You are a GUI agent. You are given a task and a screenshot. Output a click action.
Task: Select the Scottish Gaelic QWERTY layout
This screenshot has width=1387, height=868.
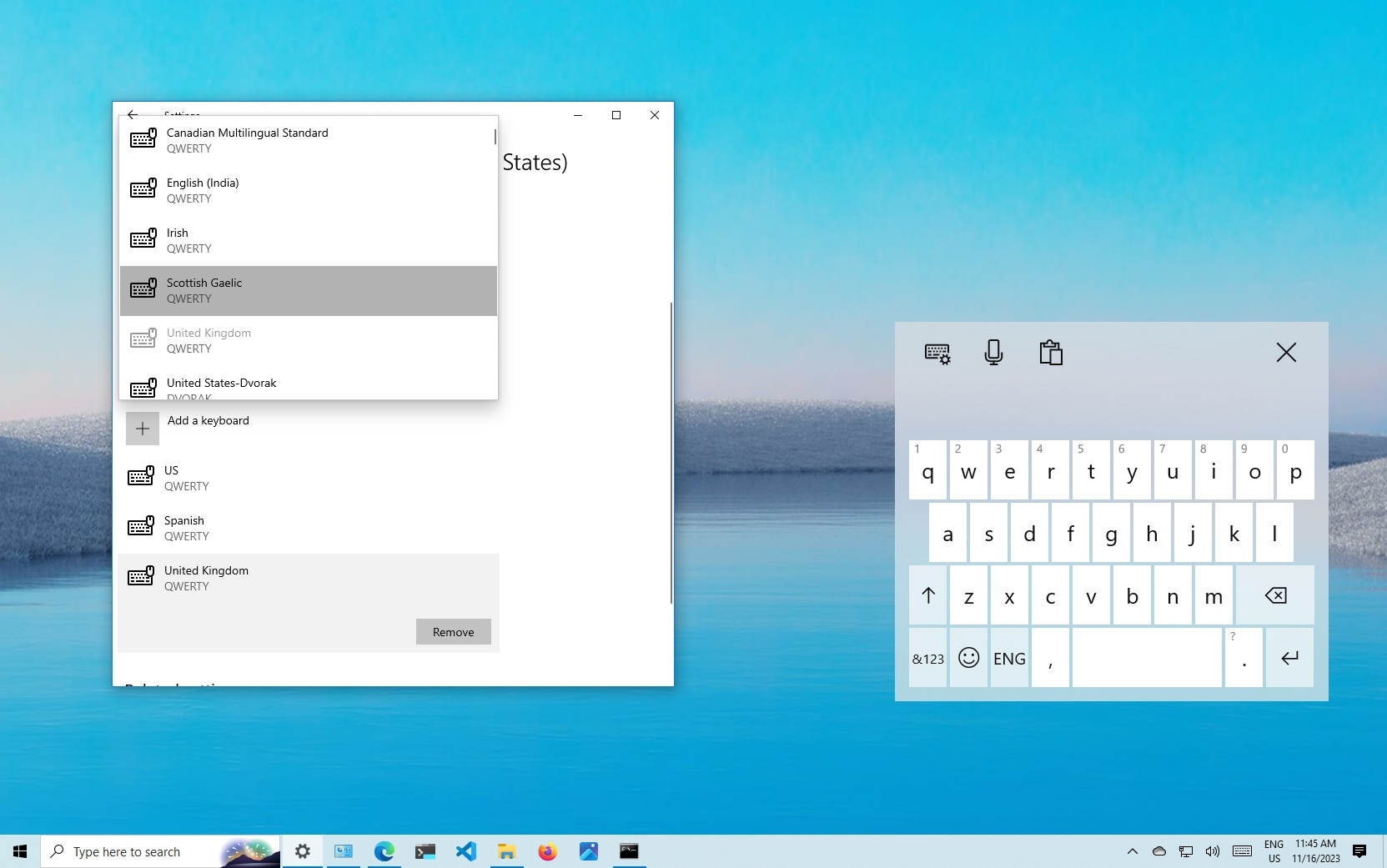coord(309,290)
